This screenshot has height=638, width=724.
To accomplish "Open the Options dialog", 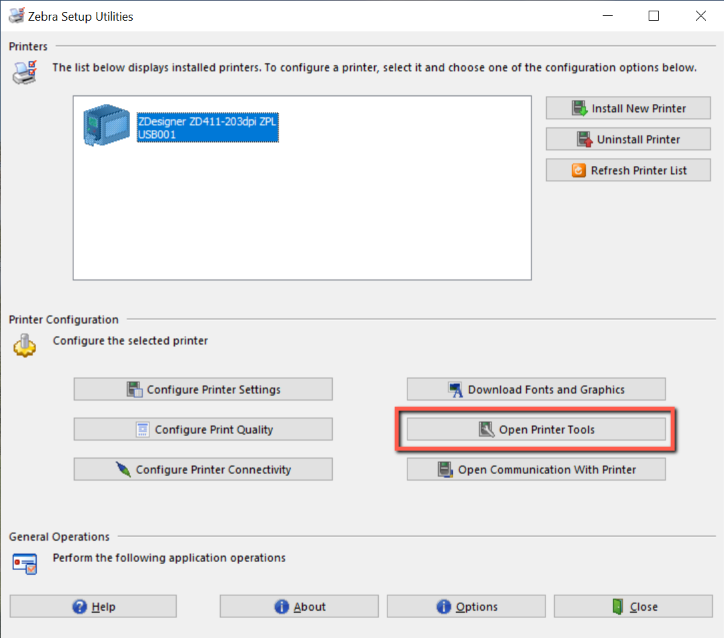I will coord(466,606).
